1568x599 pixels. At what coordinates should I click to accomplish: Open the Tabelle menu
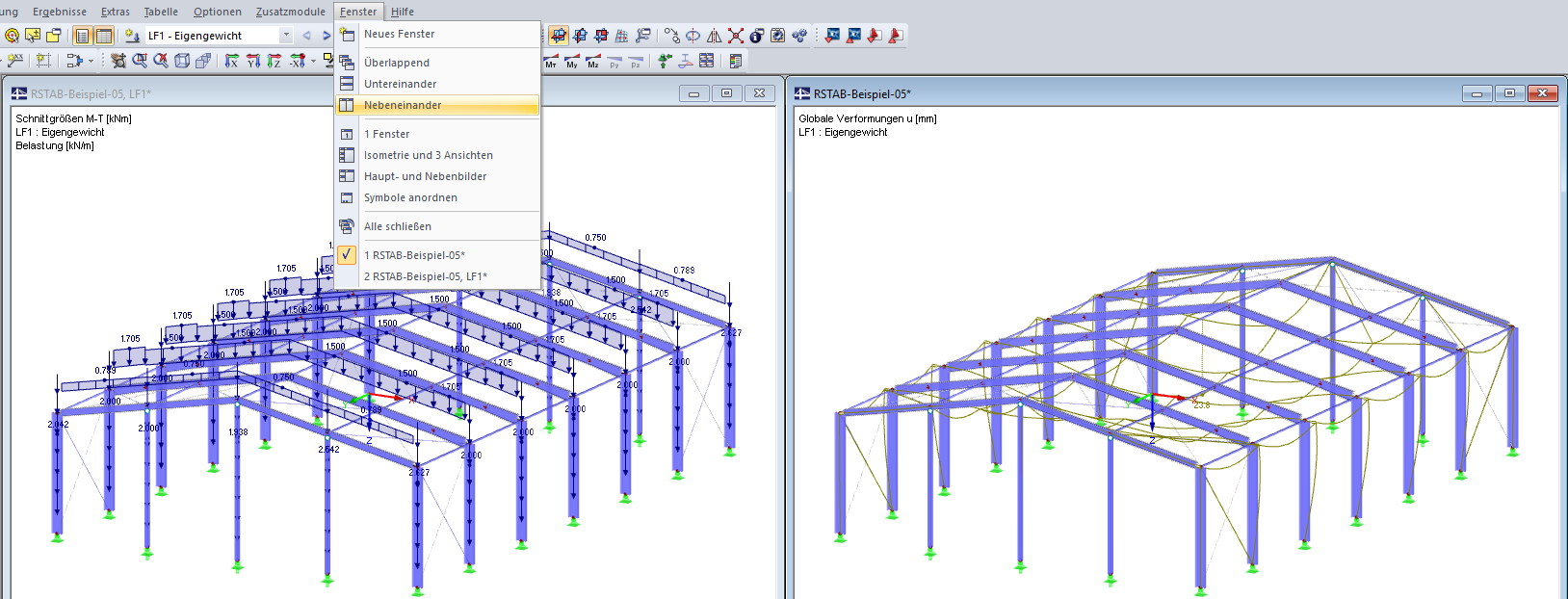click(x=161, y=12)
